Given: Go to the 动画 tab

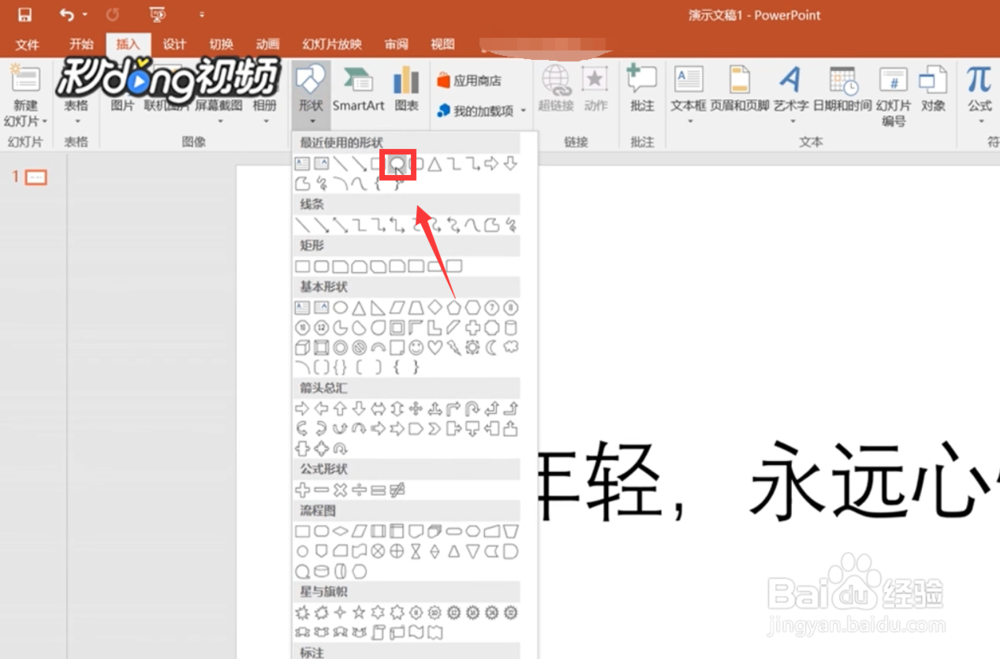Looking at the screenshot, I should click(x=267, y=44).
